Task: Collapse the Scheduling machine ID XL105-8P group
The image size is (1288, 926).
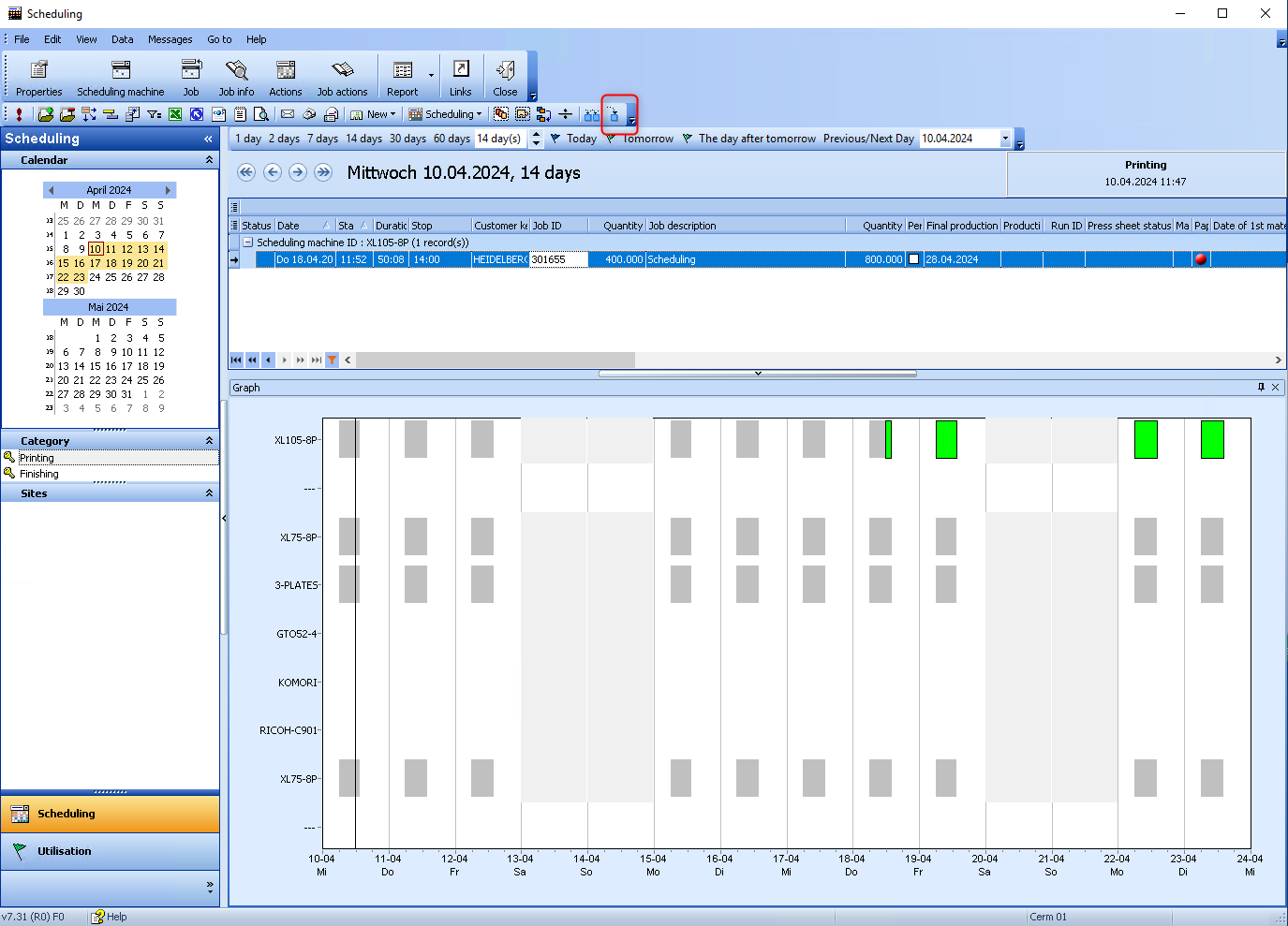Action: point(248,243)
